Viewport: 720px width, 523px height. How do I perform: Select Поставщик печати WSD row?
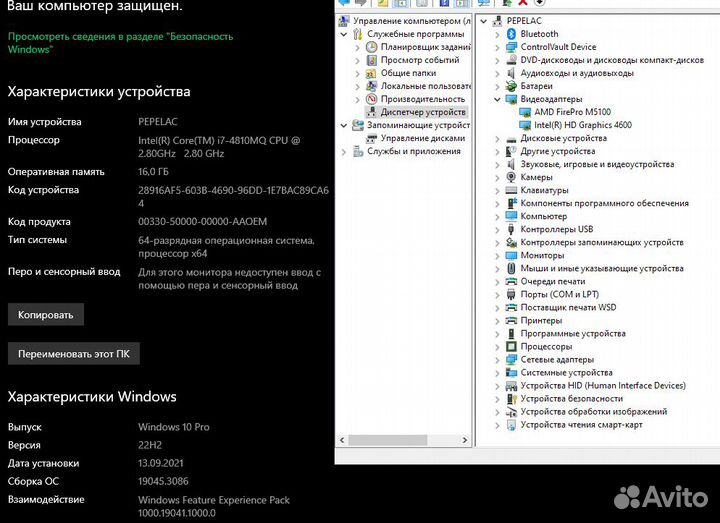click(x=568, y=307)
